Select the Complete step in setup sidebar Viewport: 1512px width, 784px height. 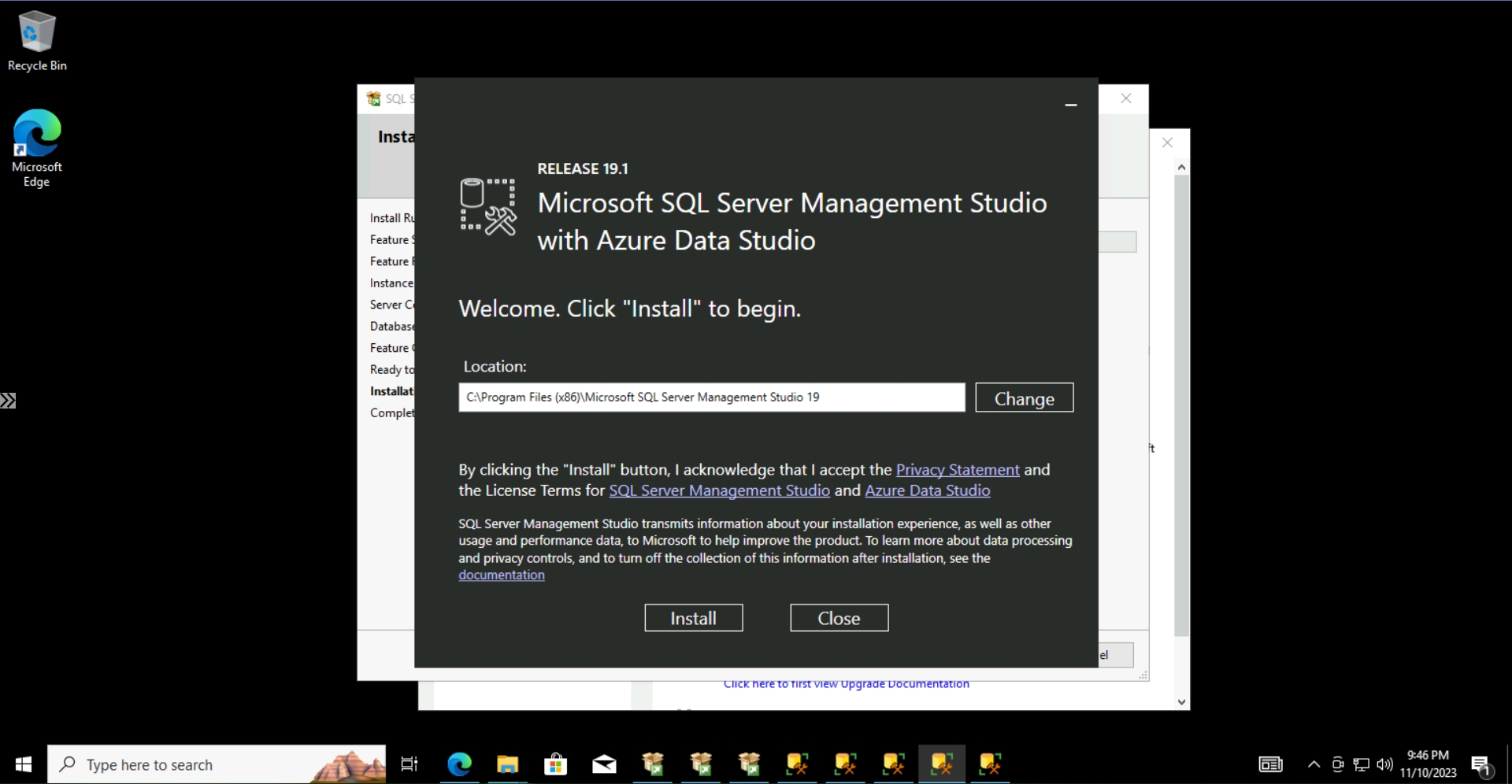tap(392, 412)
